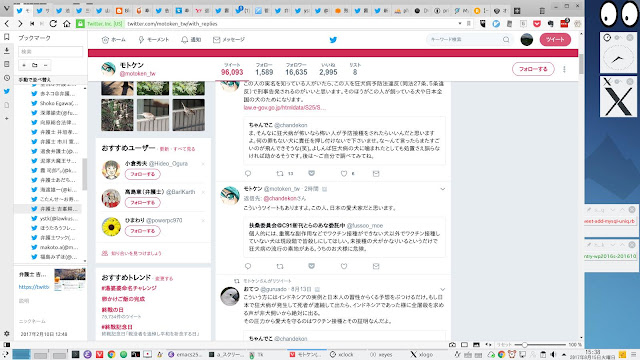Open the Twitter web panel in sidebar
This screenshot has width=640, height=360.
tap(7, 91)
